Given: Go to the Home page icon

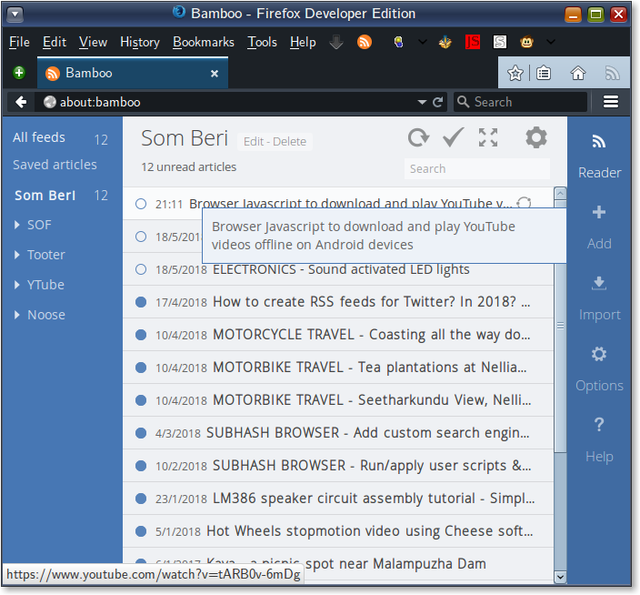Looking at the screenshot, I should 578,73.
